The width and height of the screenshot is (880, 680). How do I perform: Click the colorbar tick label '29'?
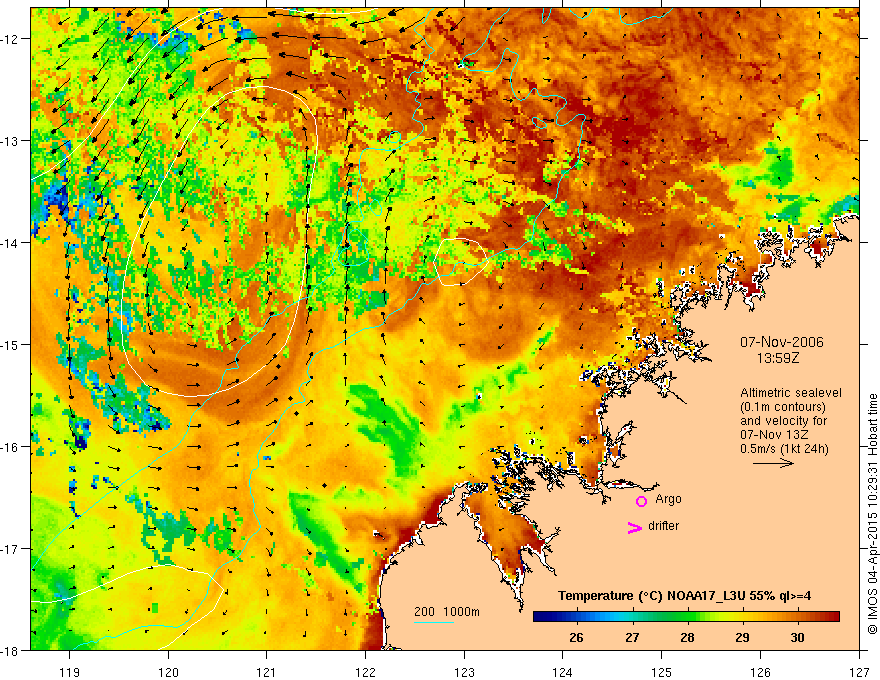tap(742, 638)
